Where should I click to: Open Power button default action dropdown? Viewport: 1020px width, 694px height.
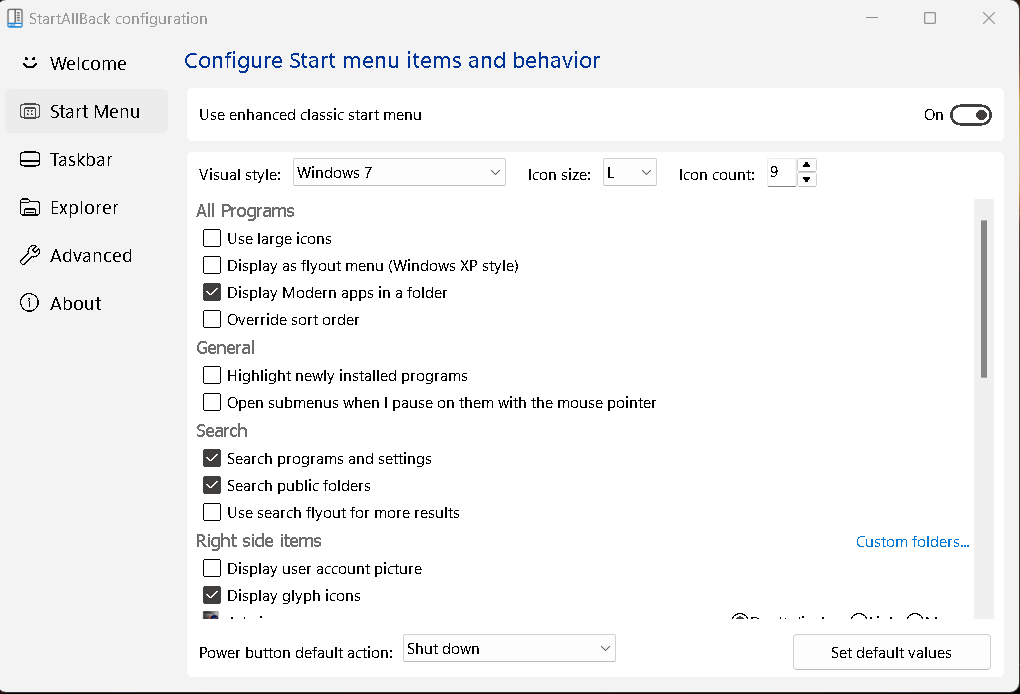click(x=509, y=648)
